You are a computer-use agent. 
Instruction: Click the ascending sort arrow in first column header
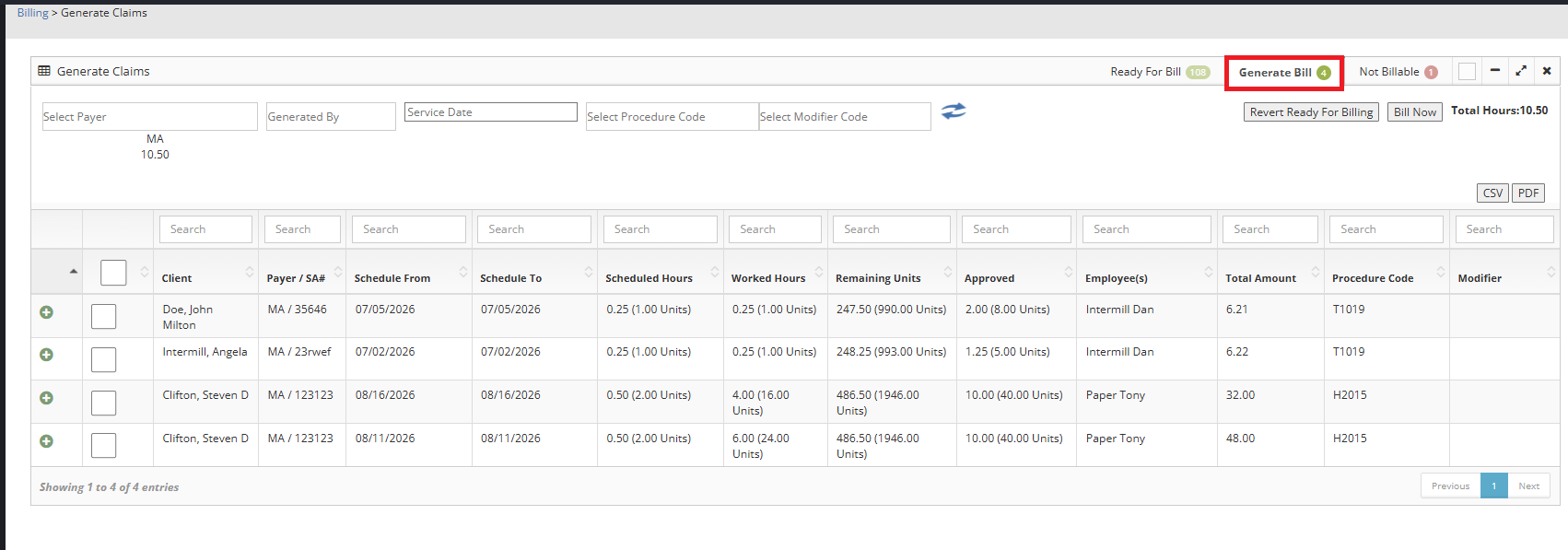tap(74, 271)
